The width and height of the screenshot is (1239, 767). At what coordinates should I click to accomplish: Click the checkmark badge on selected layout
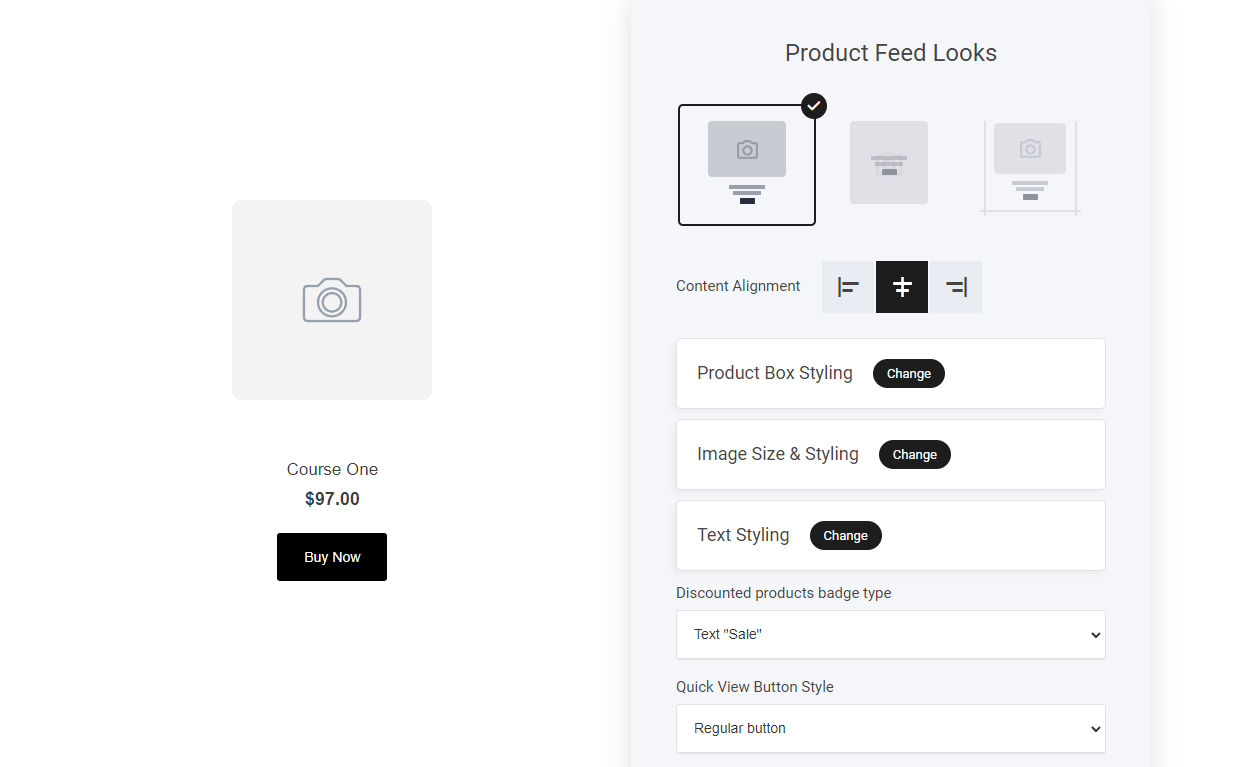pos(814,105)
